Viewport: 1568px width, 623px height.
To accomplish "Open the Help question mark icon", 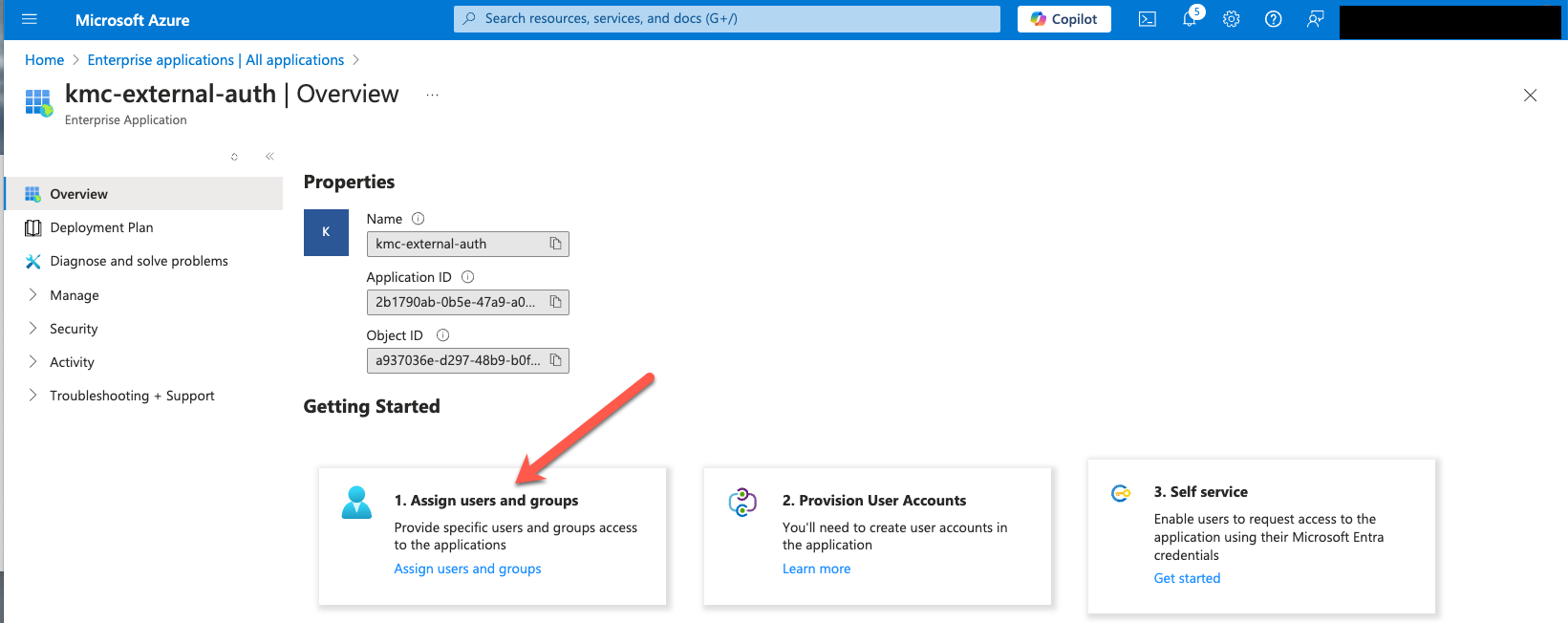I will pos(1274,19).
